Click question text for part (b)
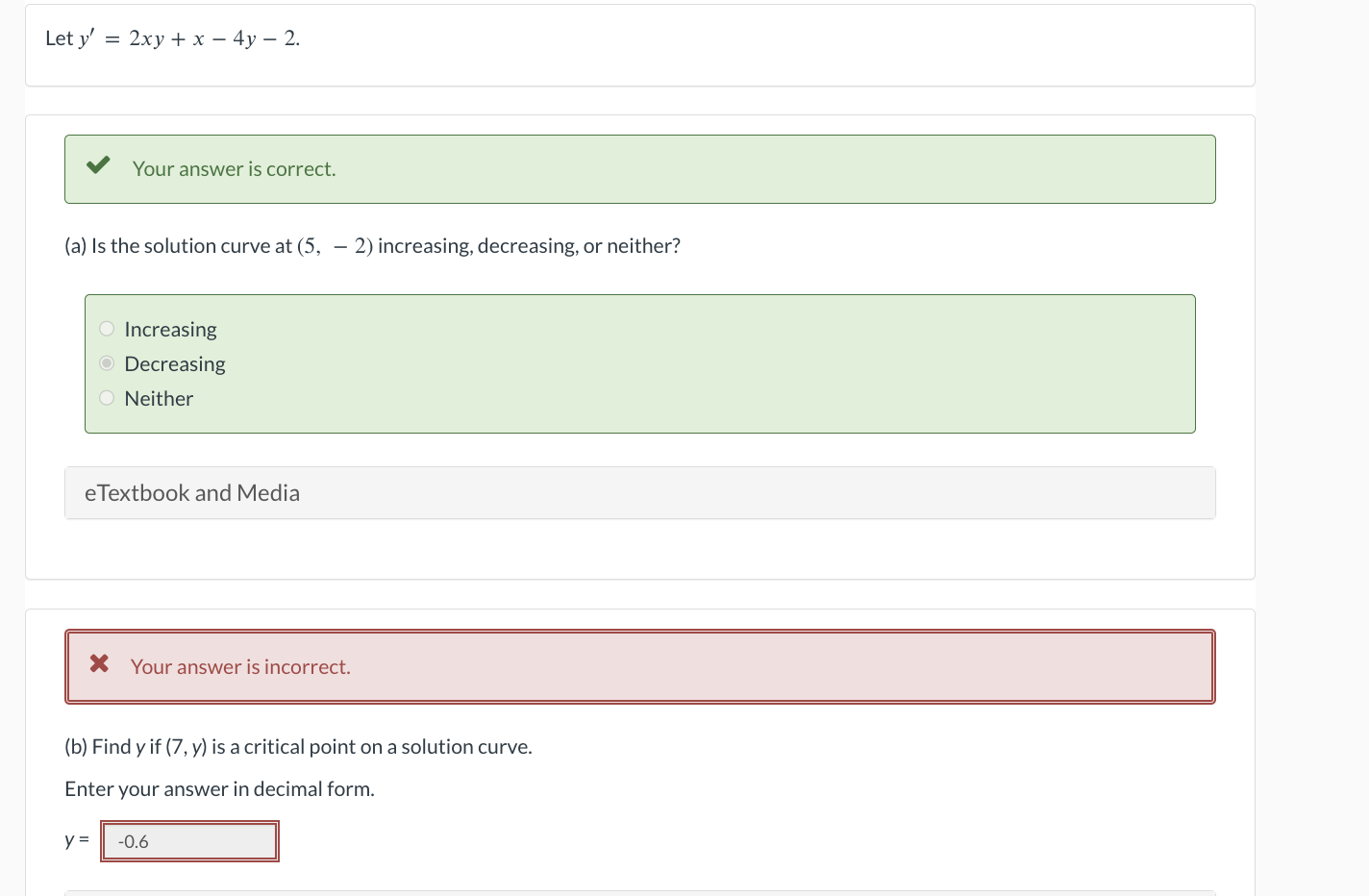This screenshot has height=896, width=1369. point(298,746)
